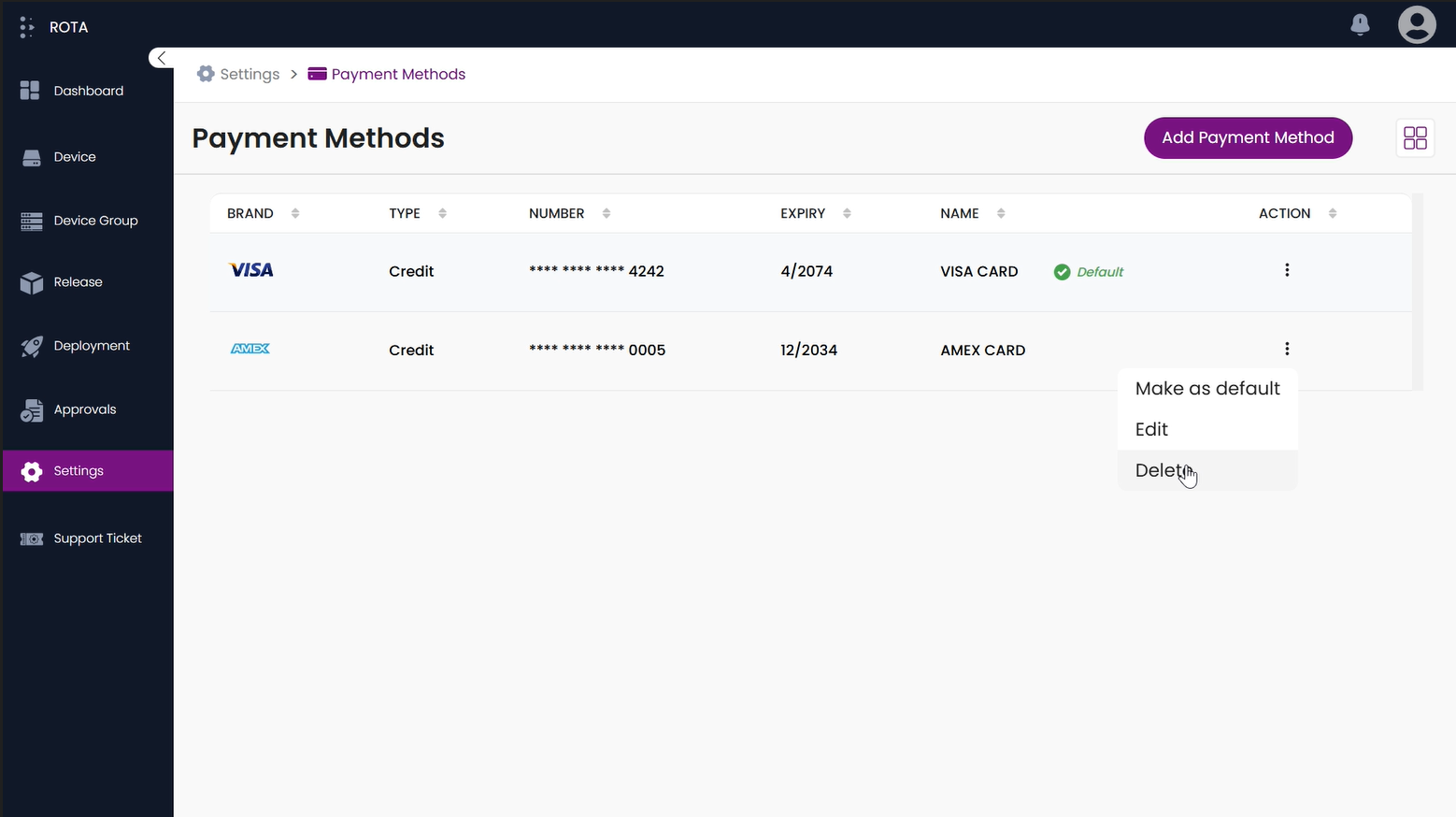Select the Deployment rocket icon
Image resolution: width=1456 pixels, height=817 pixels.
click(x=31, y=345)
